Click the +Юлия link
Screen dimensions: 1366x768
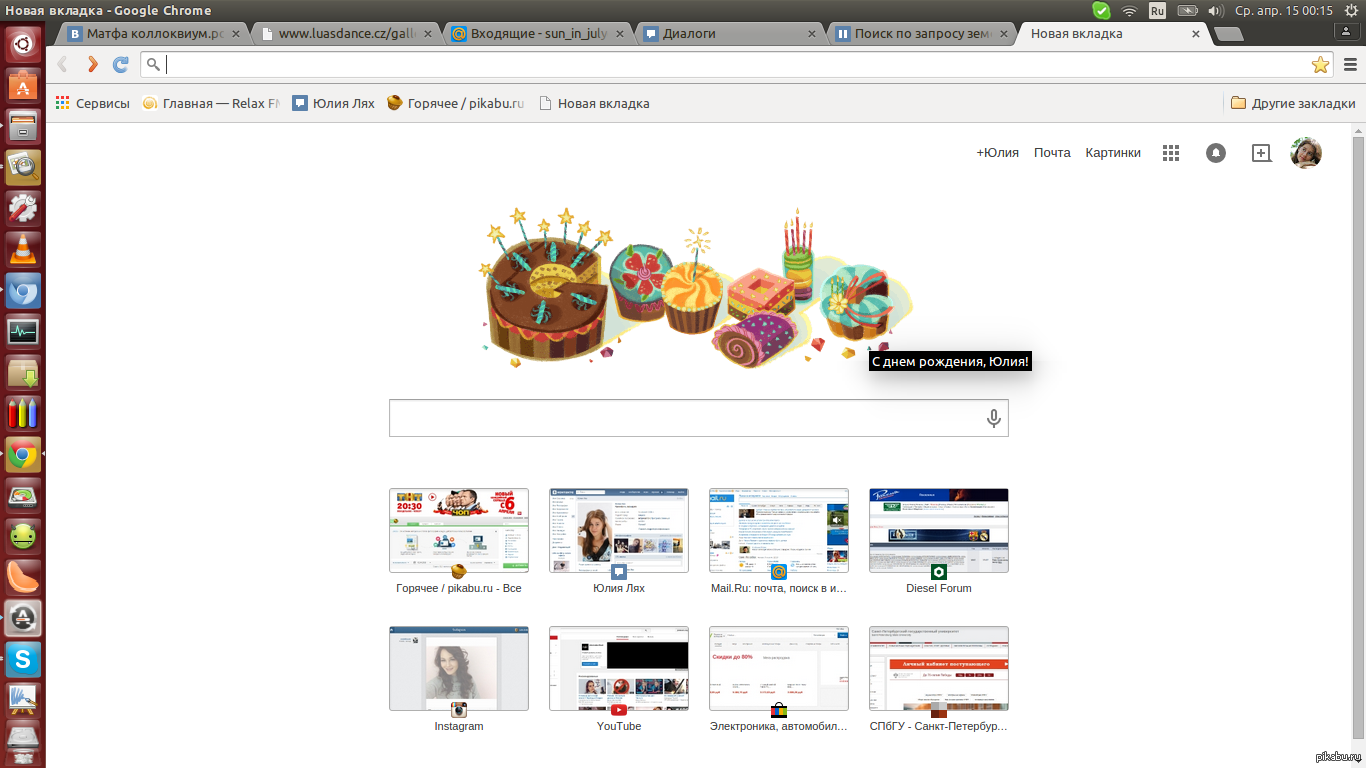[997, 153]
